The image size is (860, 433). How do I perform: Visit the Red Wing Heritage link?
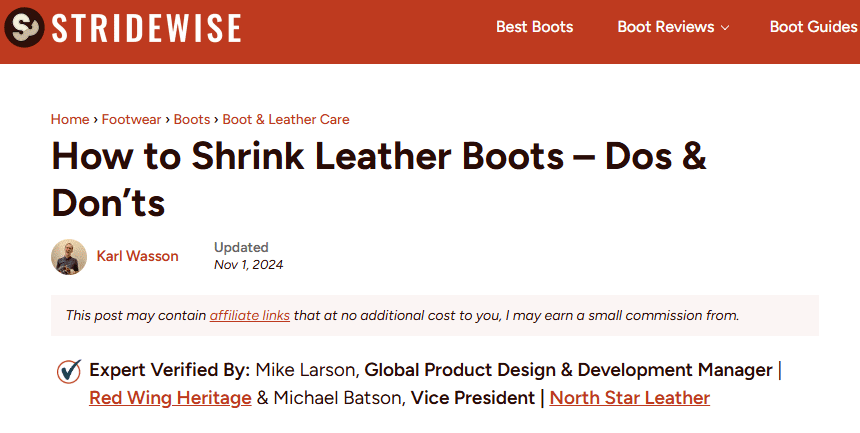point(170,398)
